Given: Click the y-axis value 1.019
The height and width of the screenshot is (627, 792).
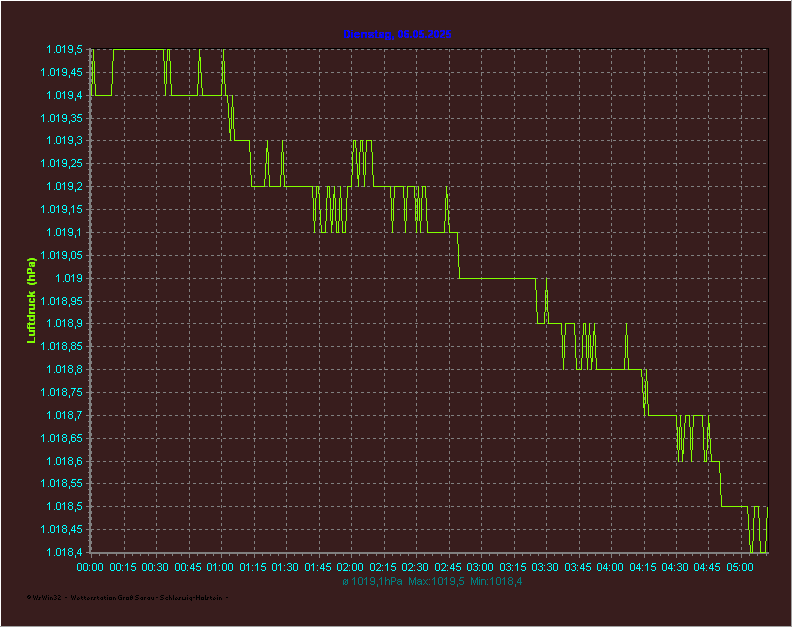Looking at the screenshot, I should [x=69, y=278].
